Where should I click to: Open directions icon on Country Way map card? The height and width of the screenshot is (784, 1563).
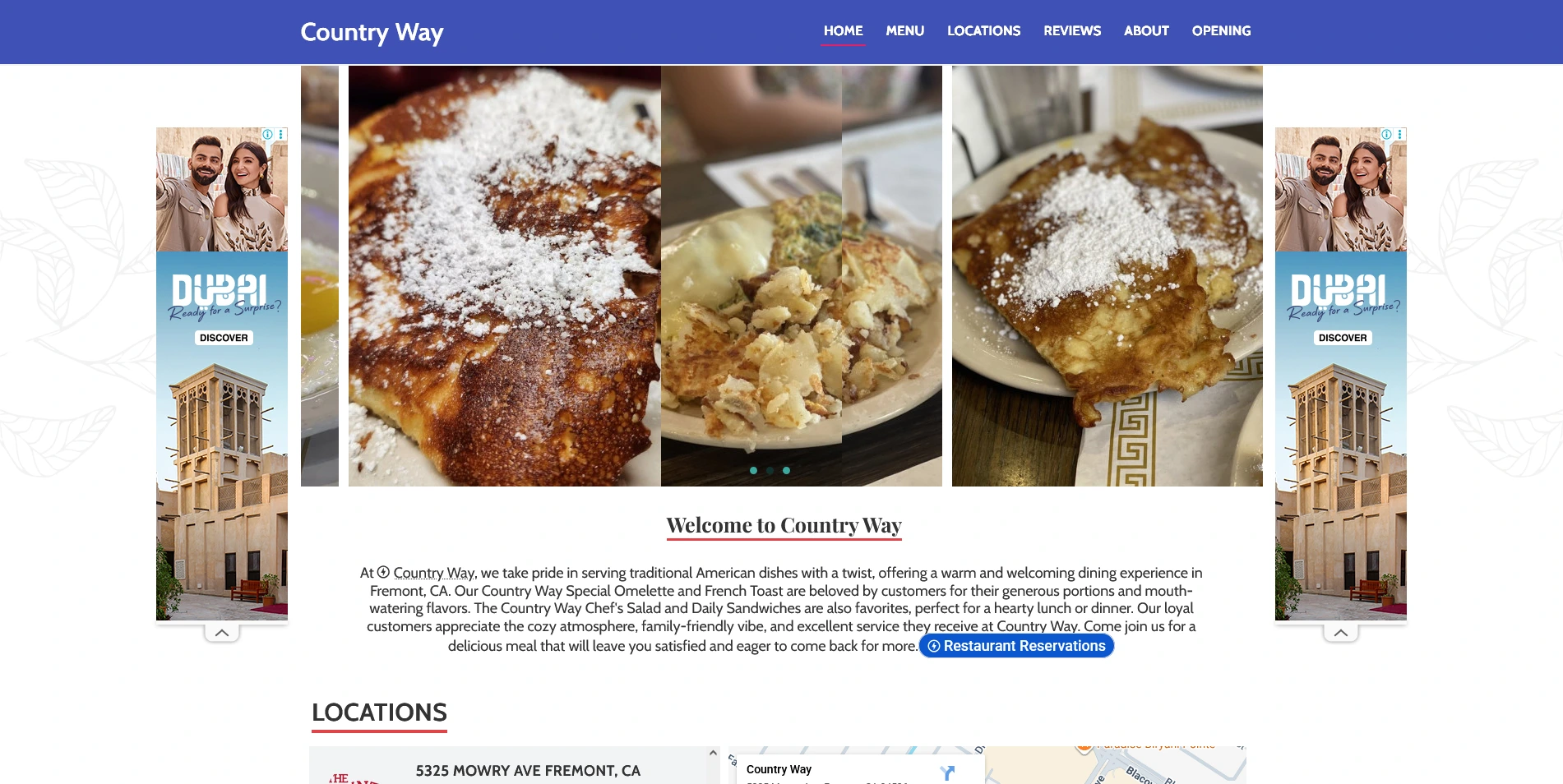pyautogui.click(x=947, y=772)
